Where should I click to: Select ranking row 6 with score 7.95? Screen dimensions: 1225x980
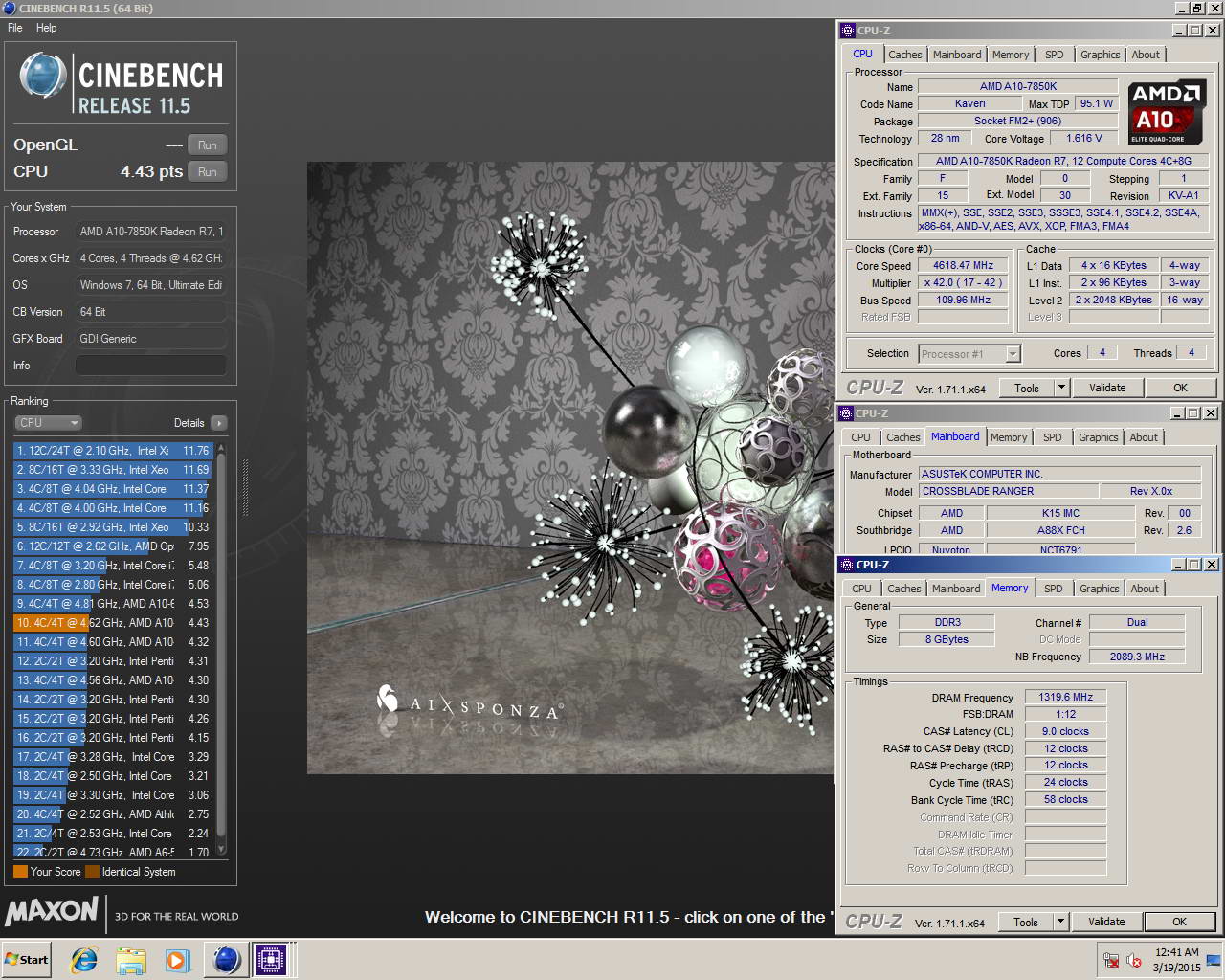pyautogui.click(x=113, y=546)
